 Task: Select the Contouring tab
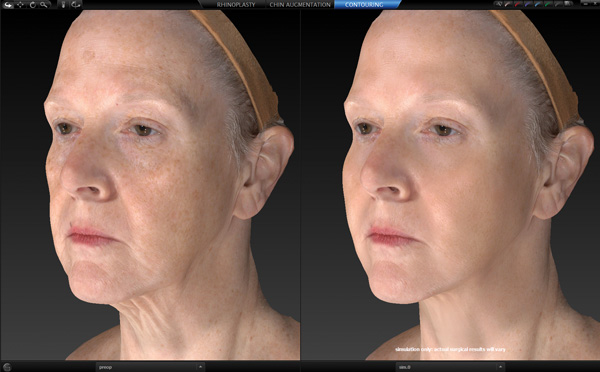(364, 5)
